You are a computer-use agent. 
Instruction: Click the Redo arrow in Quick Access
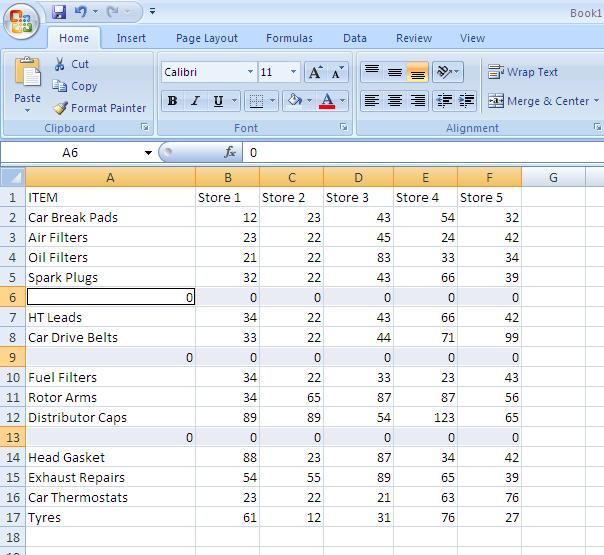click(x=113, y=12)
